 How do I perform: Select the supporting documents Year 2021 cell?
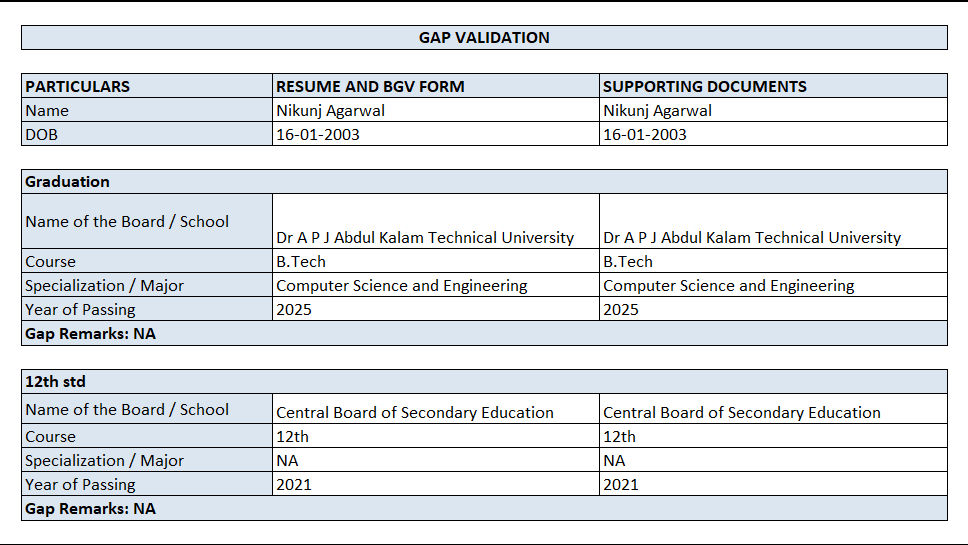773,484
